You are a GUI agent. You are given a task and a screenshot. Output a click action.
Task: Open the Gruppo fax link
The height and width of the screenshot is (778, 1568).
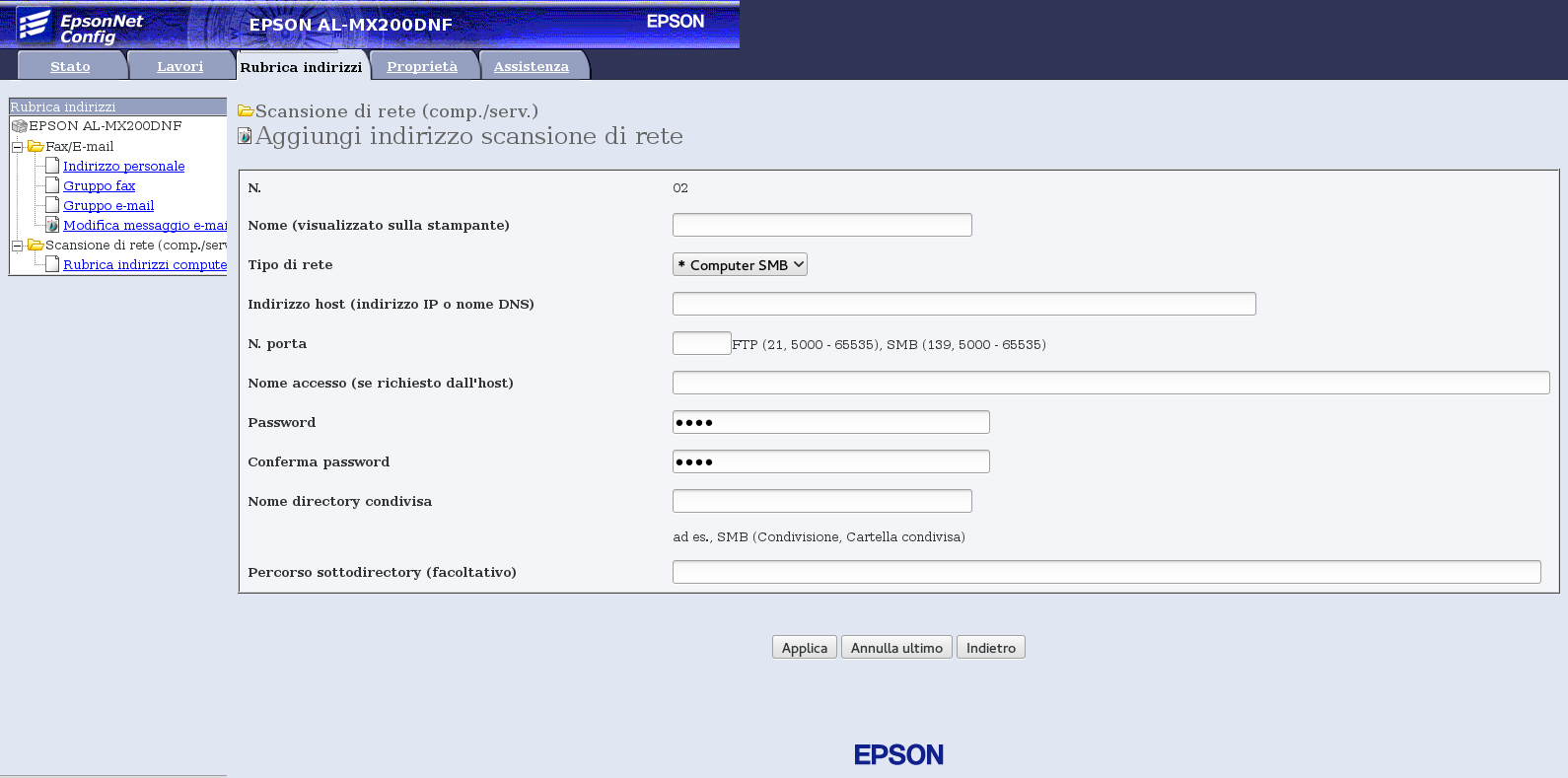[x=100, y=185]
